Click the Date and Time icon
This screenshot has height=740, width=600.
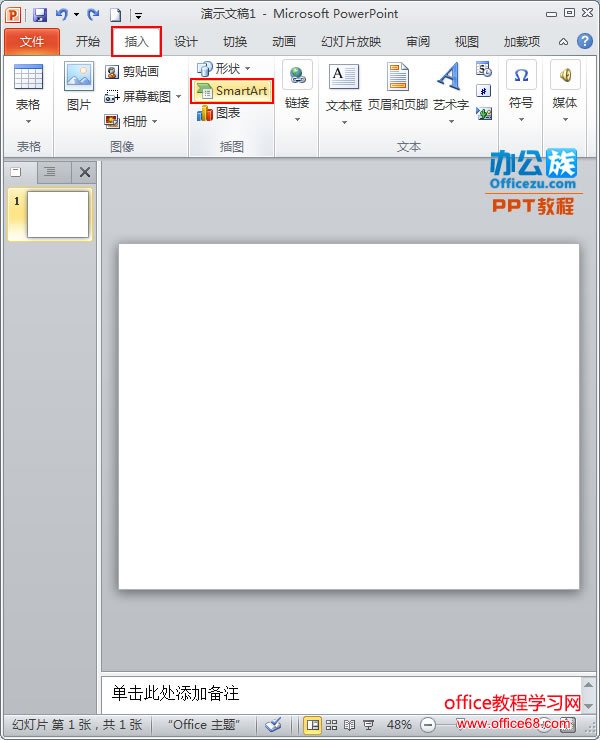[x=484, y=69]
